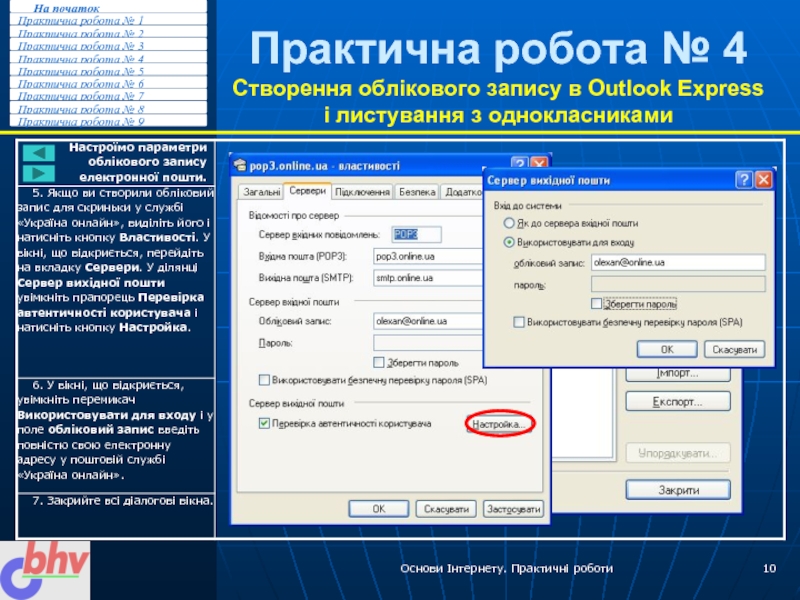Open Практична робота № 3 link
This screenshot has width=800, height=600.
pyautogui.click(x=81, y=46)
